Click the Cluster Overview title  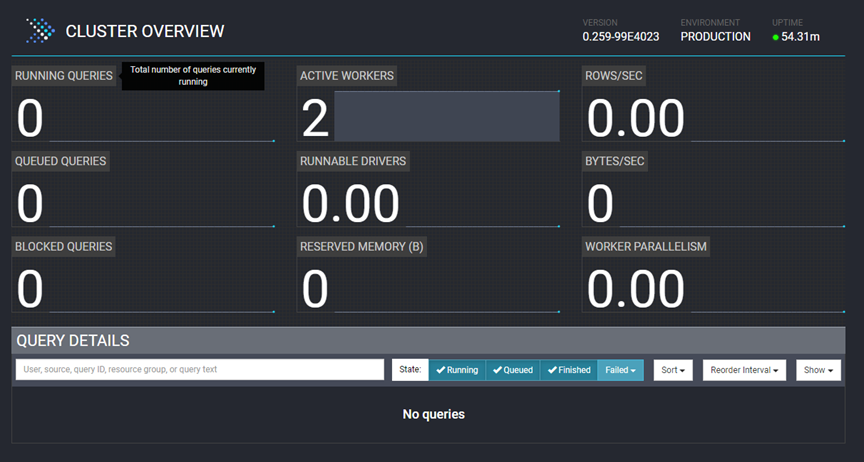tap(145, 31)
